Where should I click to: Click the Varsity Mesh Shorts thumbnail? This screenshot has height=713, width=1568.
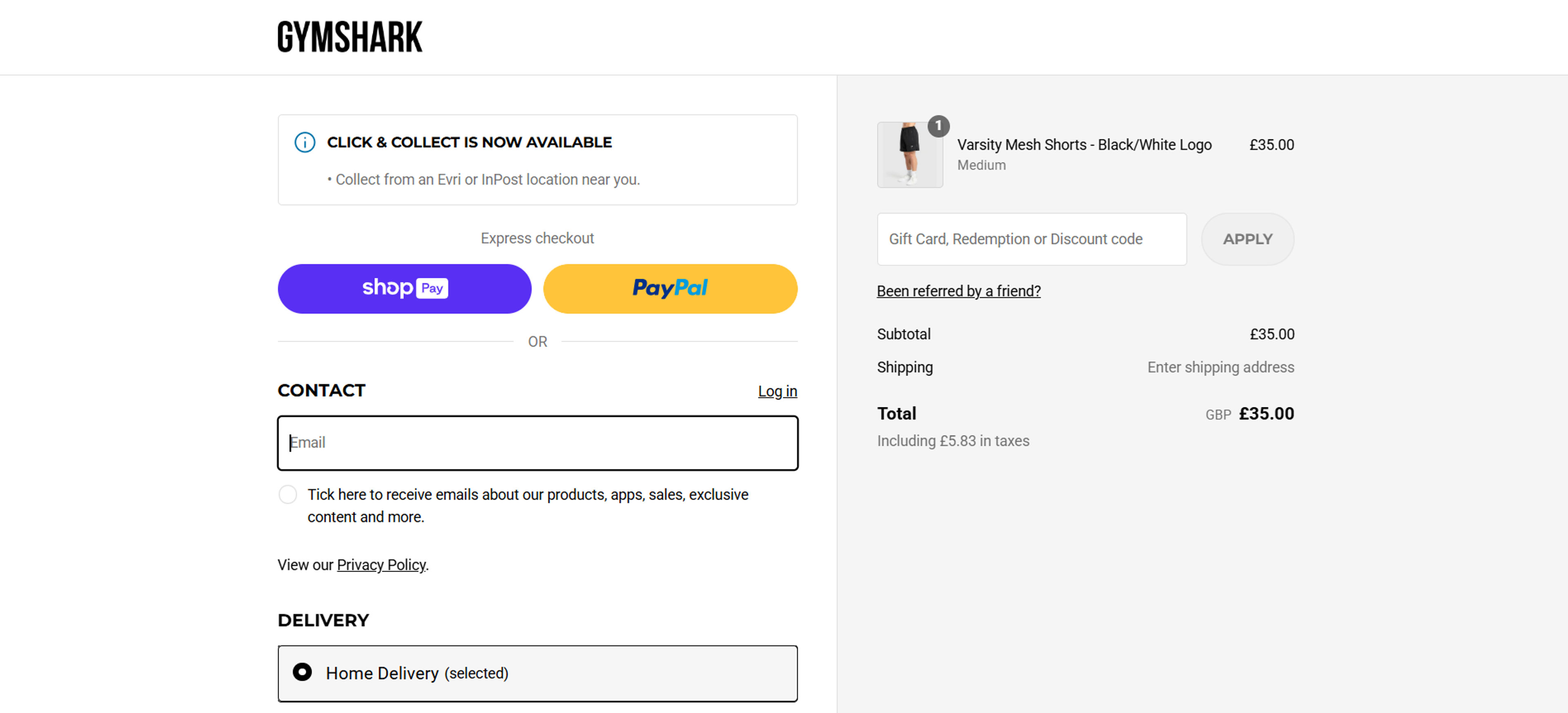pyautogui.click(x=910, y=155)
